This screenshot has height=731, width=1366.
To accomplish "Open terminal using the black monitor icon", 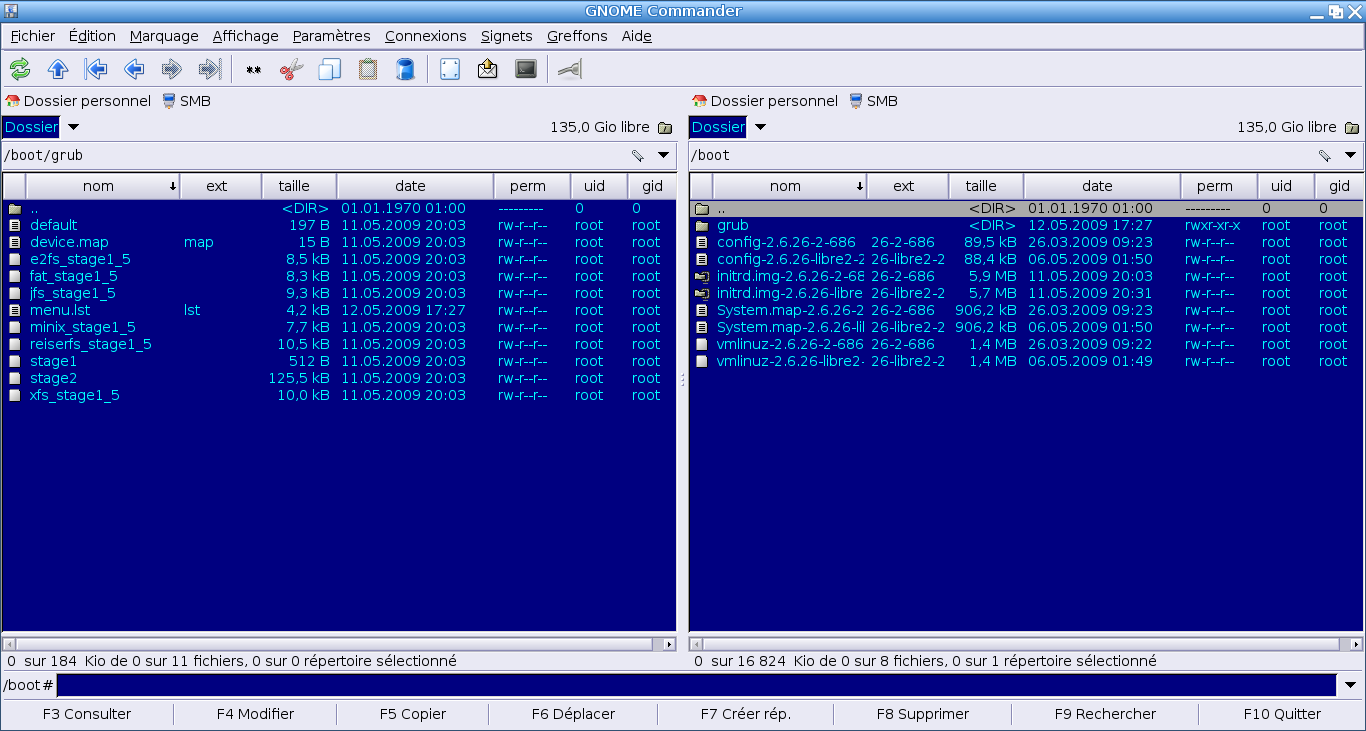I will 525,69.
